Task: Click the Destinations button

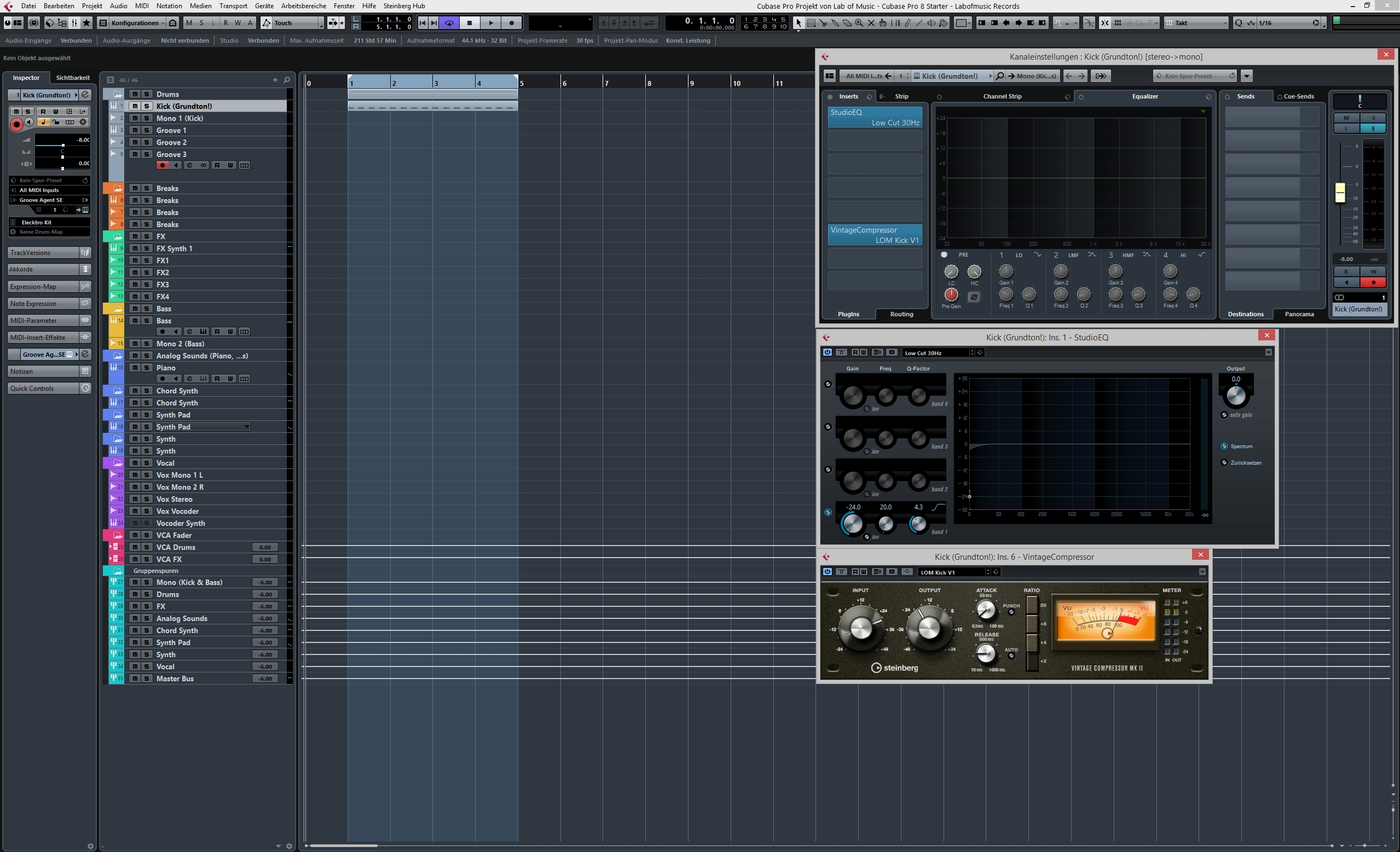Action: (1246, 314)
